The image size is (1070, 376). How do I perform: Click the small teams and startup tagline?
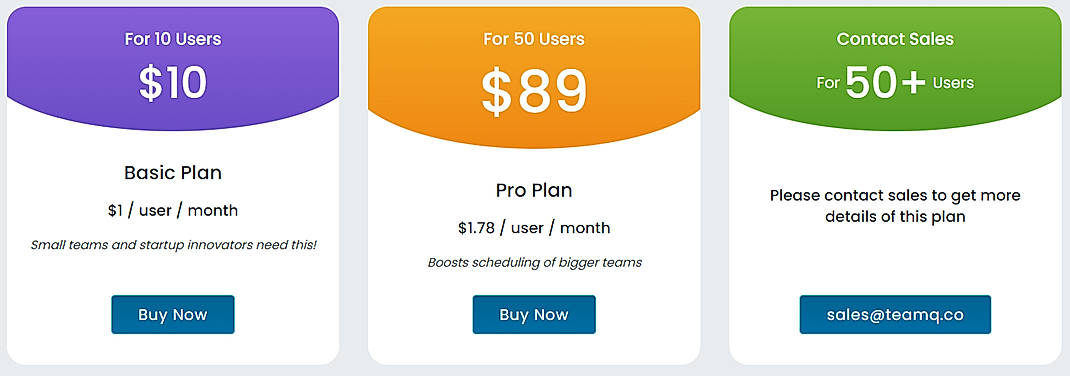tap(174, 244)
